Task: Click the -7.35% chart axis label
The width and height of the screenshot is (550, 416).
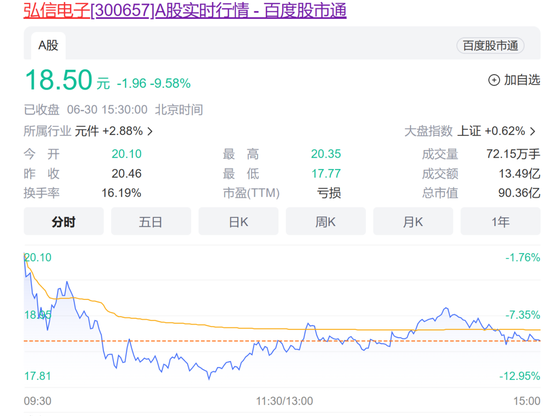Action: tap(523, 315)
